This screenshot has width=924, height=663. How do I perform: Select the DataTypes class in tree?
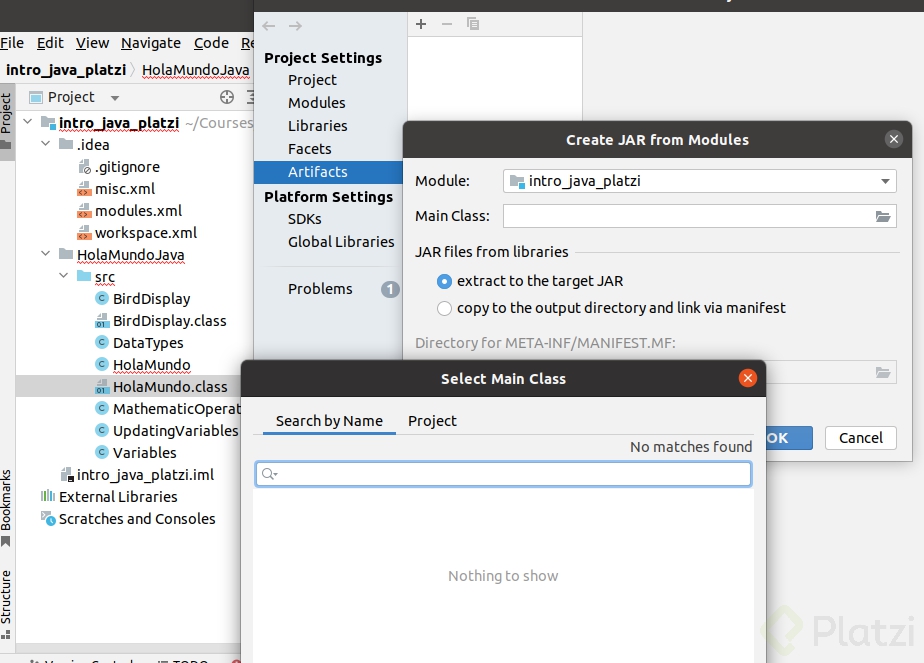coord(148,342)
